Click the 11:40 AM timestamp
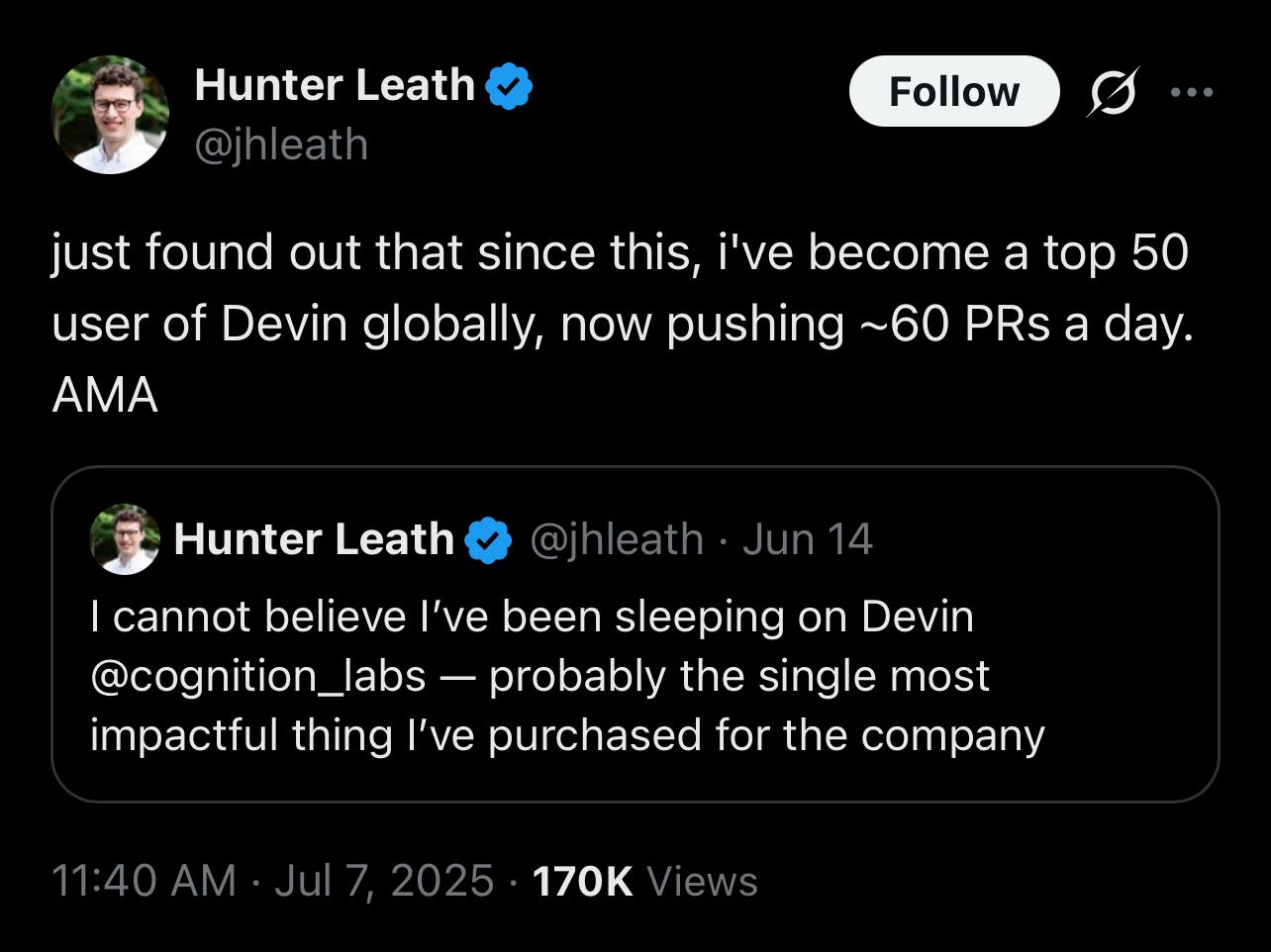This screenshot has width=1271, height=952. (143, 880)
